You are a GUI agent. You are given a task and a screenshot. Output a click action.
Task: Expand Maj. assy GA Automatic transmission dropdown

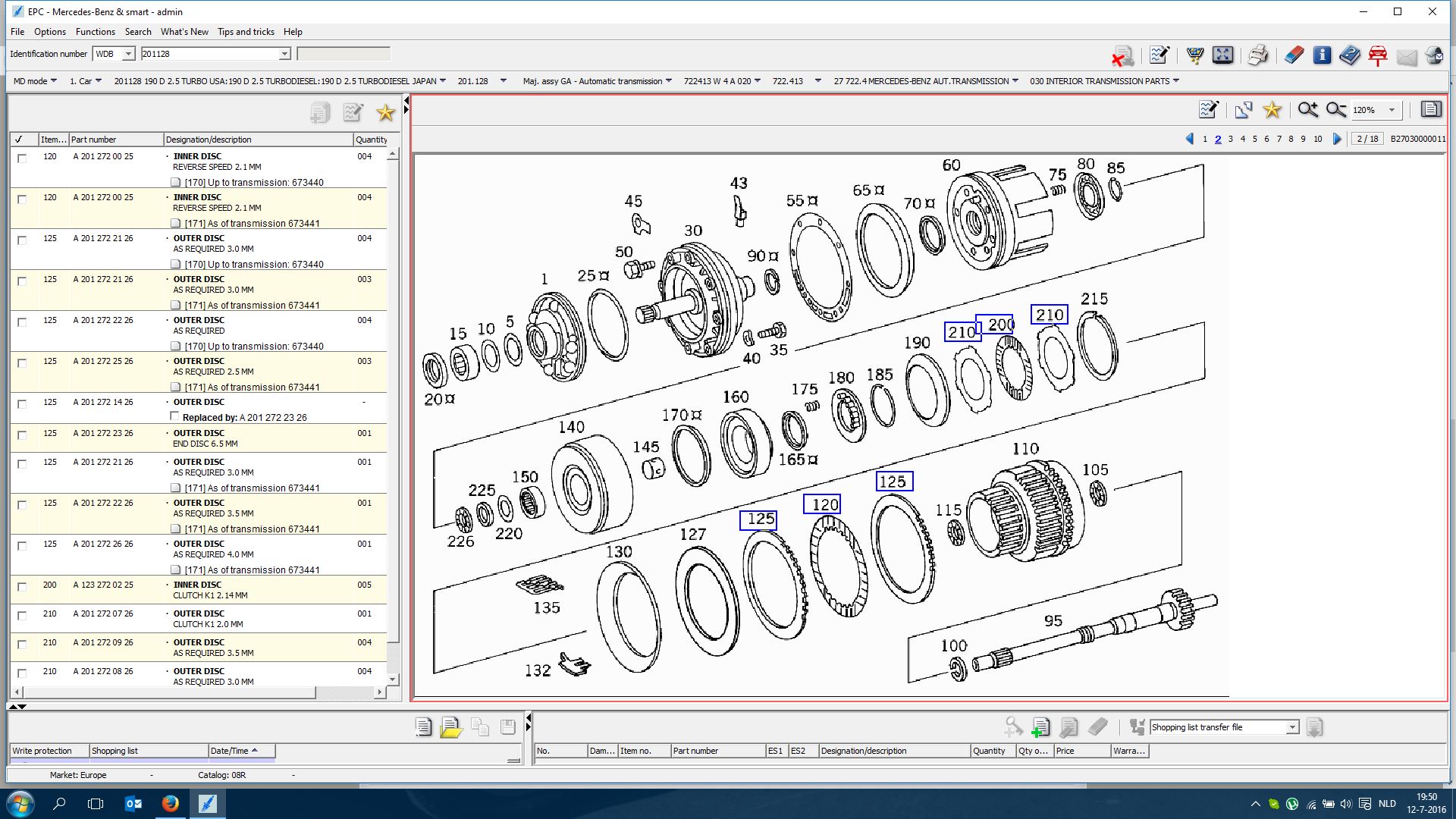(668, 81)
